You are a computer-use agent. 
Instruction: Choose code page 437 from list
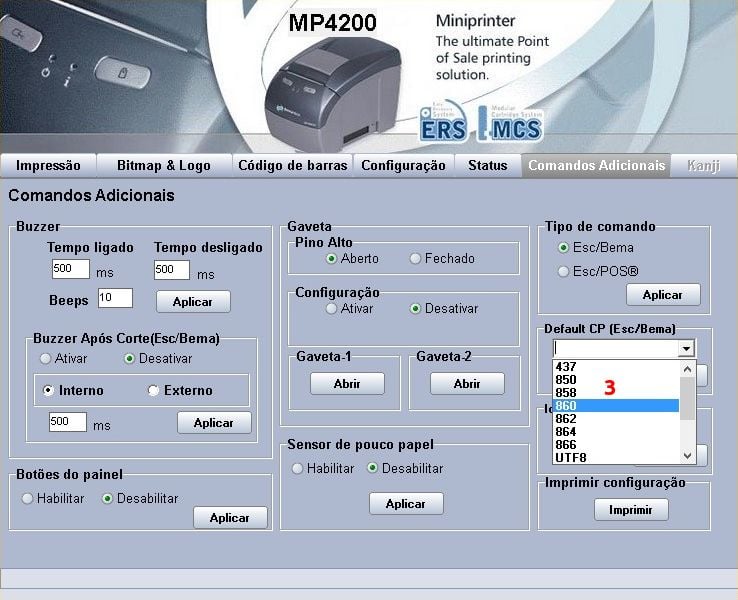[x=616, y=367]
